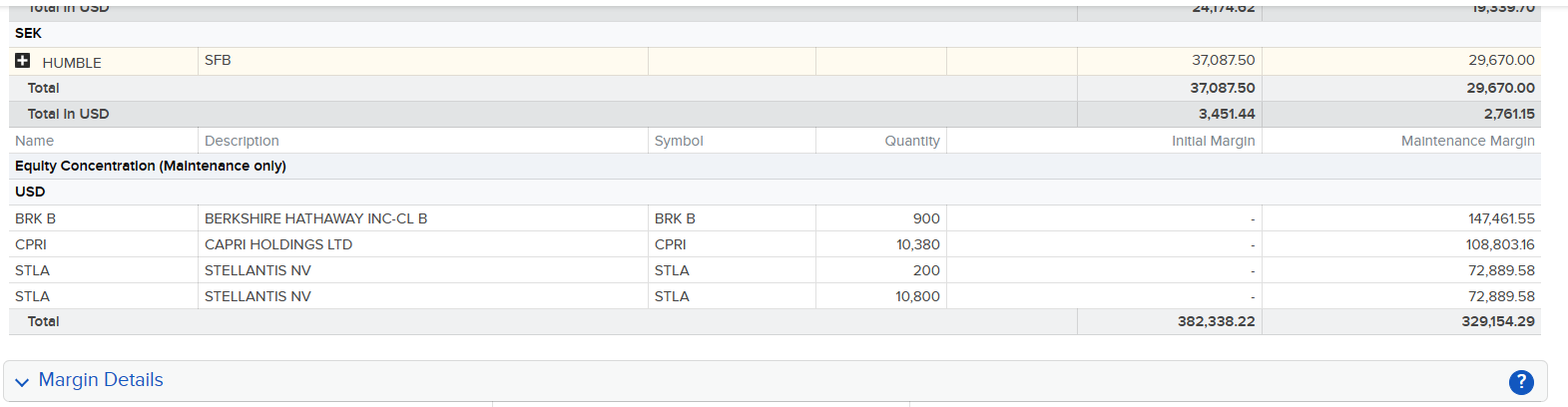The height and width of the screenshot is (407, 1568).
Task: Click the Description column header
Action: point(242,141)
